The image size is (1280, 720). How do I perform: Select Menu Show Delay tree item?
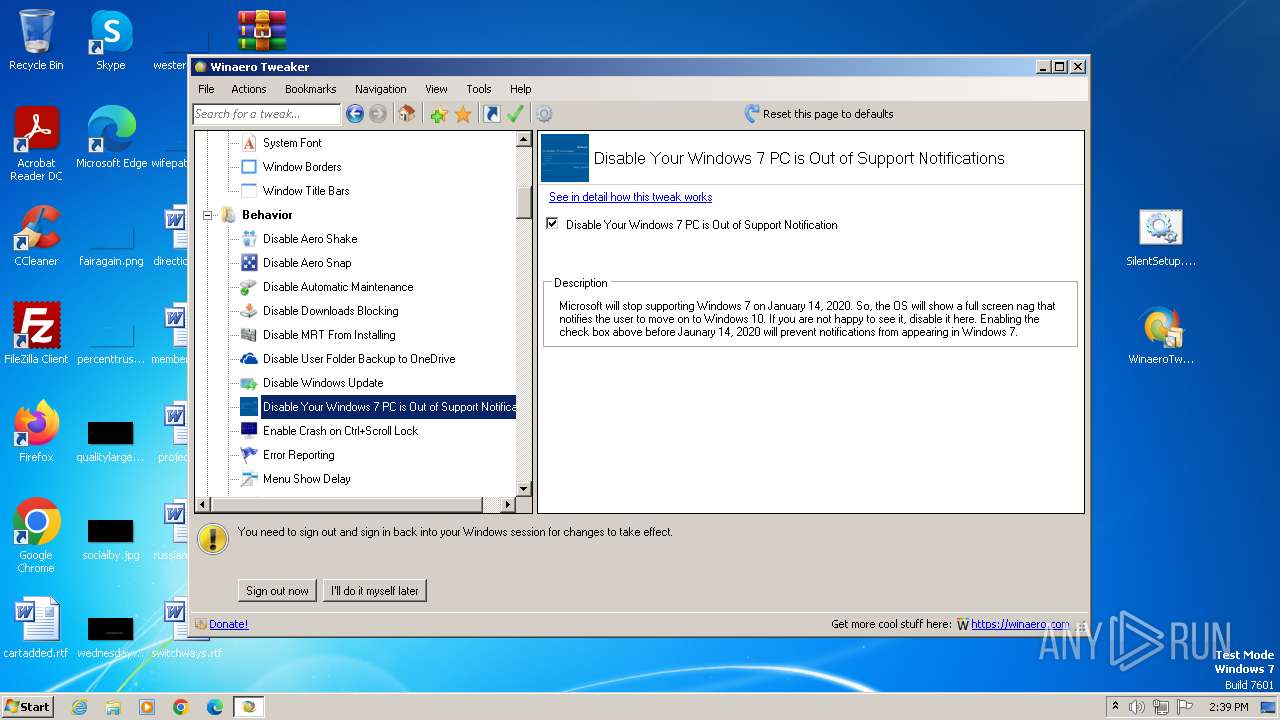(x=307, y=479)
